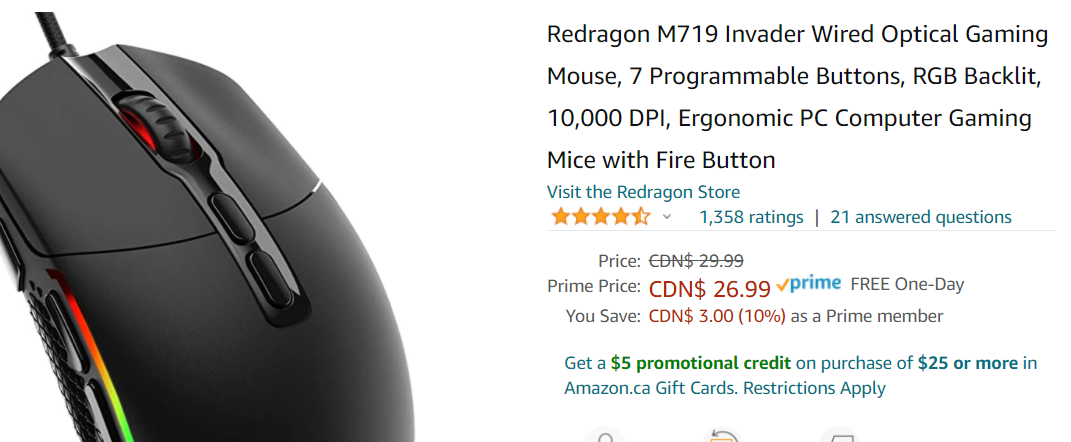Expand the ratings breakdown chevron beside stars
The height and width of the screenshot is (442, 1071).
[x=667, y=217]
